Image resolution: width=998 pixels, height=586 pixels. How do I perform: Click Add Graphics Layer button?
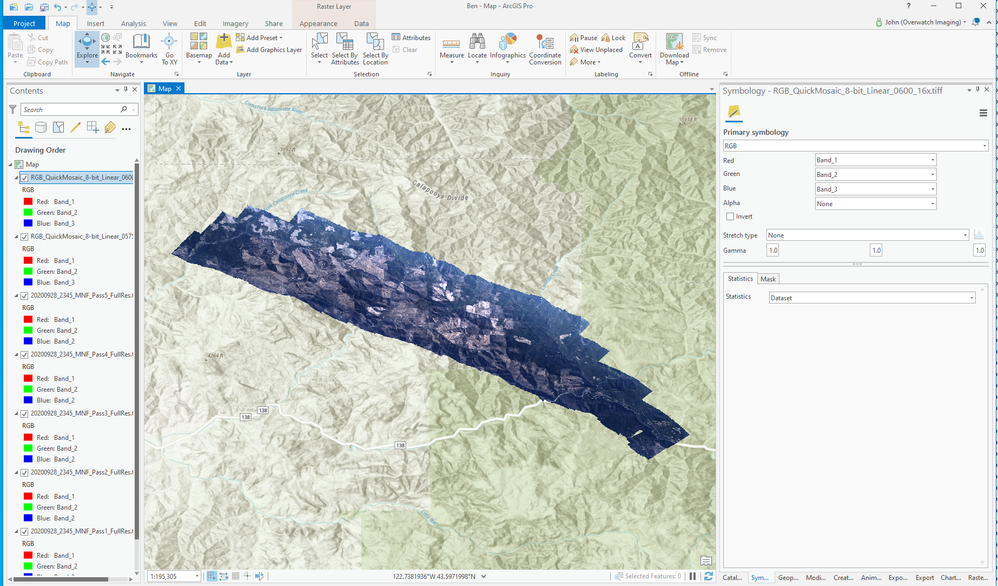tap(269, 50)
